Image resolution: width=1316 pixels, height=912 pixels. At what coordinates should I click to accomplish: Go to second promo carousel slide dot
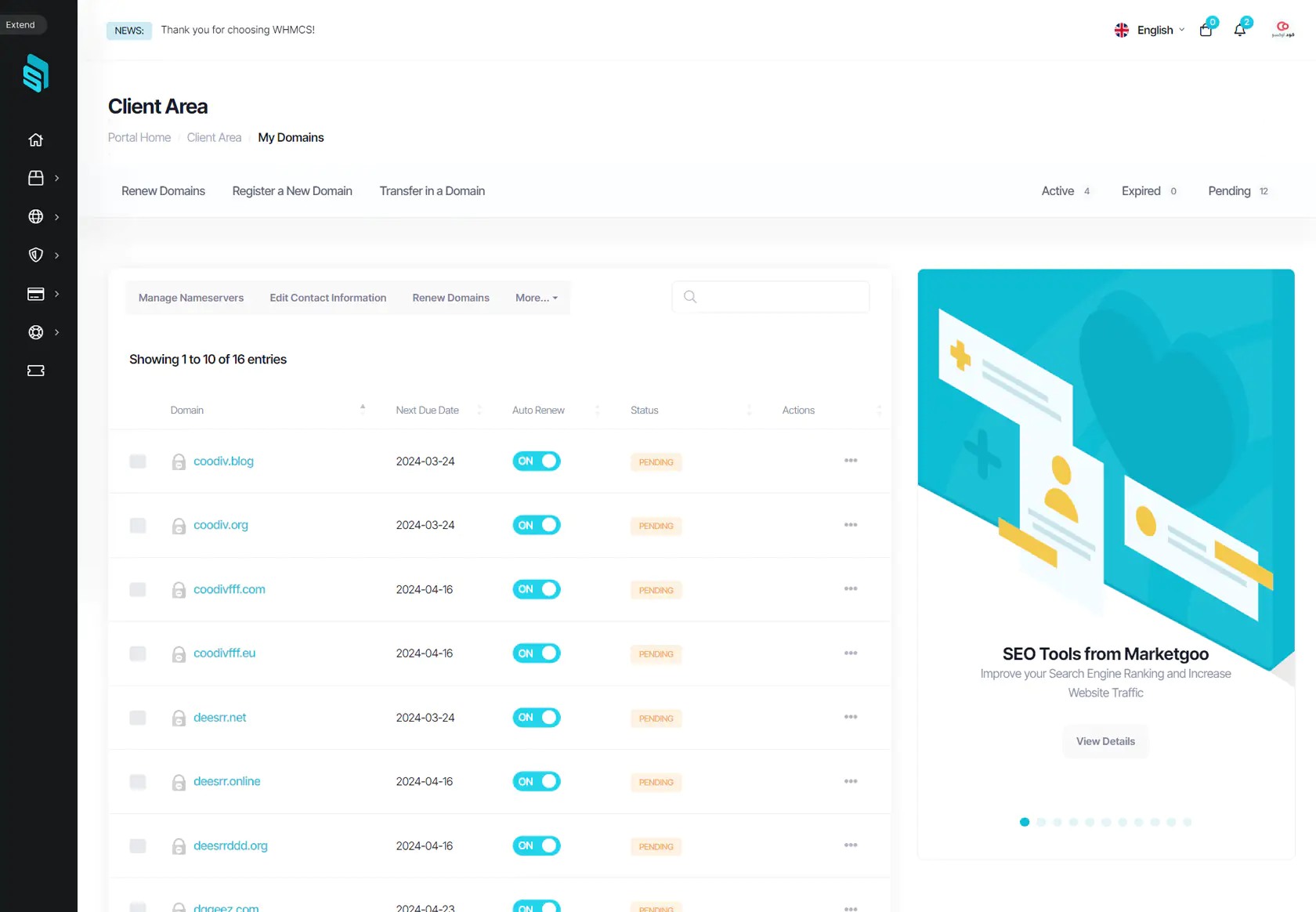coord(1041,822)
